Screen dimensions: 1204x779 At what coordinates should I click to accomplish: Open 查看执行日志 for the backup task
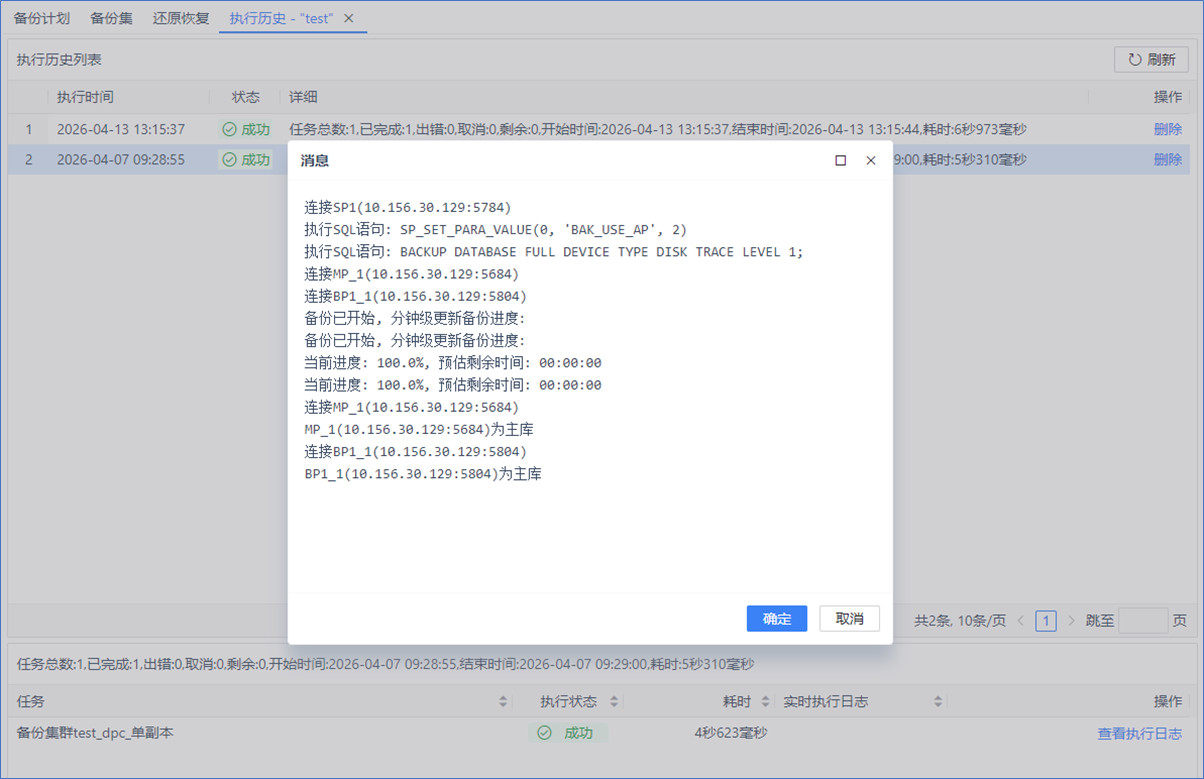(x=1139, y=734)
